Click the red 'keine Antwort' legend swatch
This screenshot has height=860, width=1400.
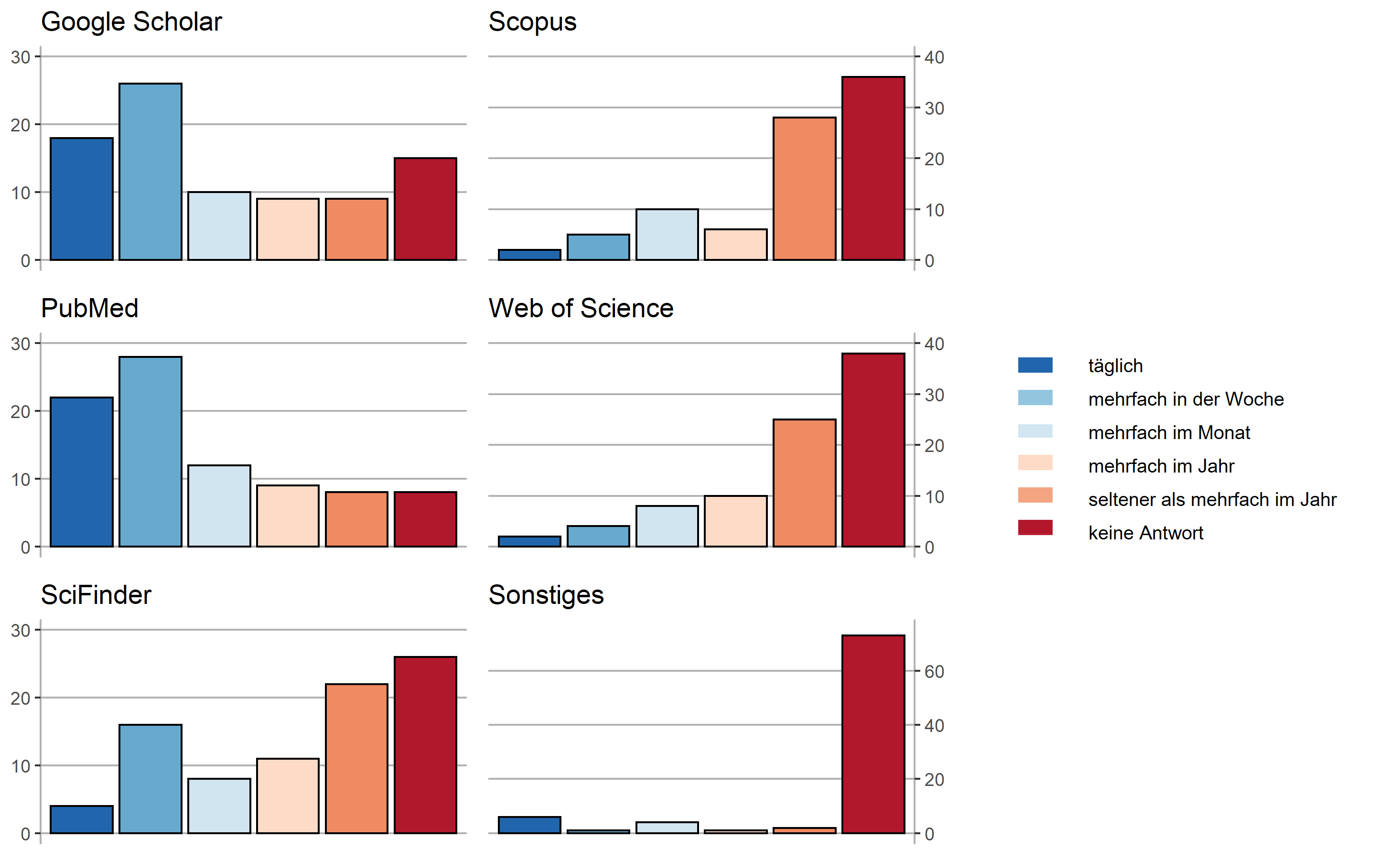click(1035, 528)
